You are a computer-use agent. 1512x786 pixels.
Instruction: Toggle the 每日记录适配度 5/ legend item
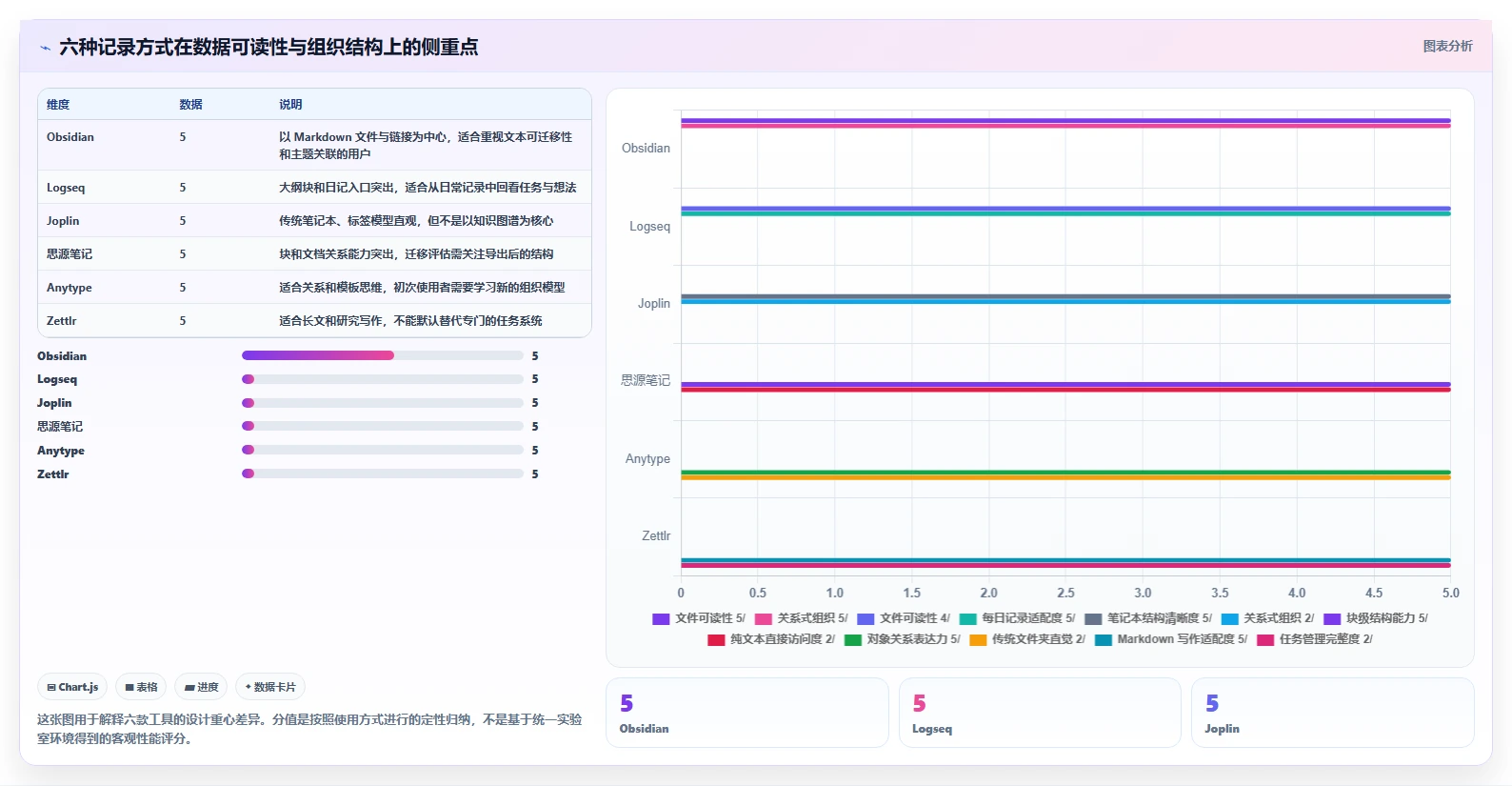click(1017, 618)
